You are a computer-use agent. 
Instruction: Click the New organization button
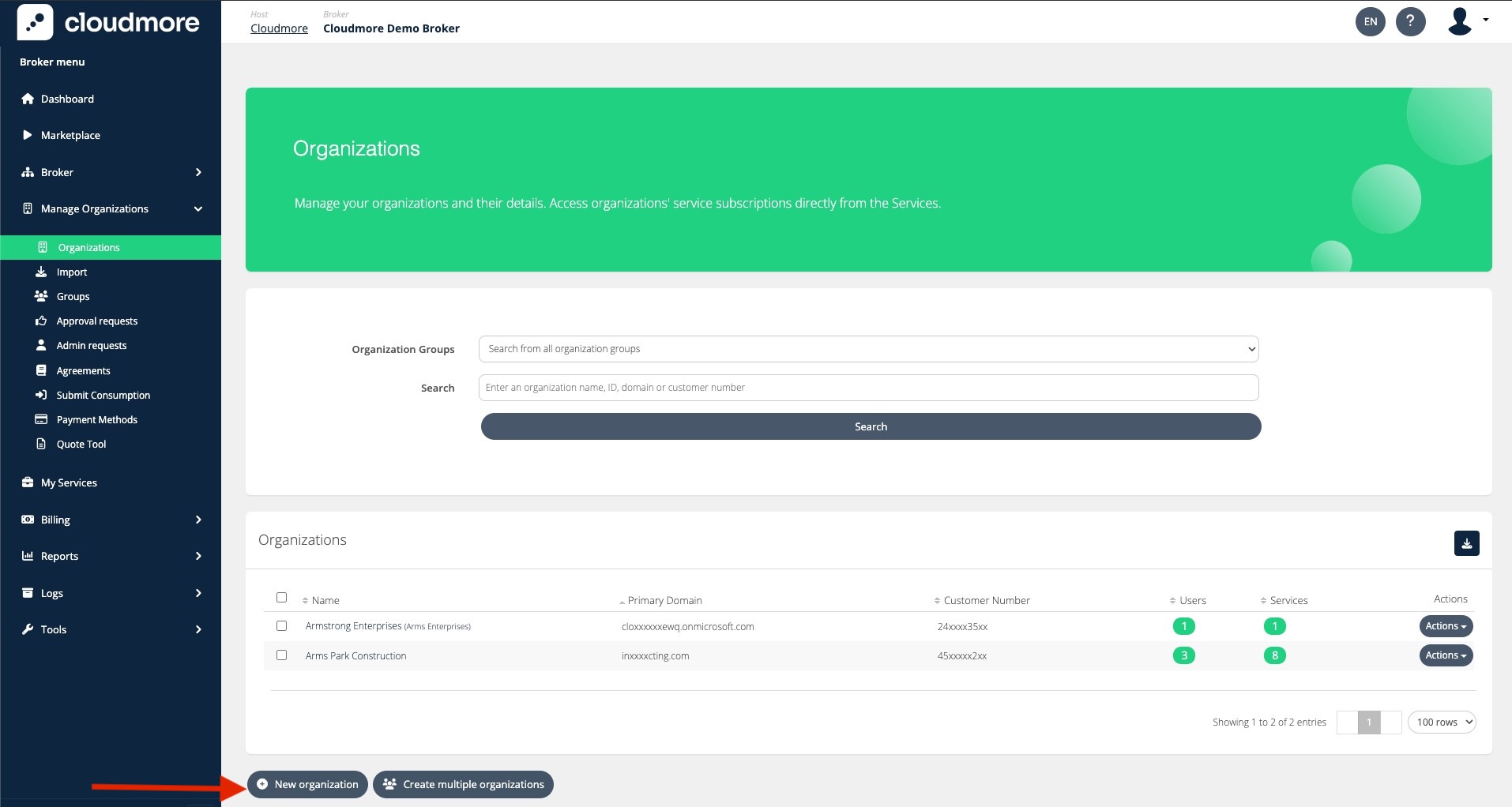pyautogui.click(x=307, y=784)
